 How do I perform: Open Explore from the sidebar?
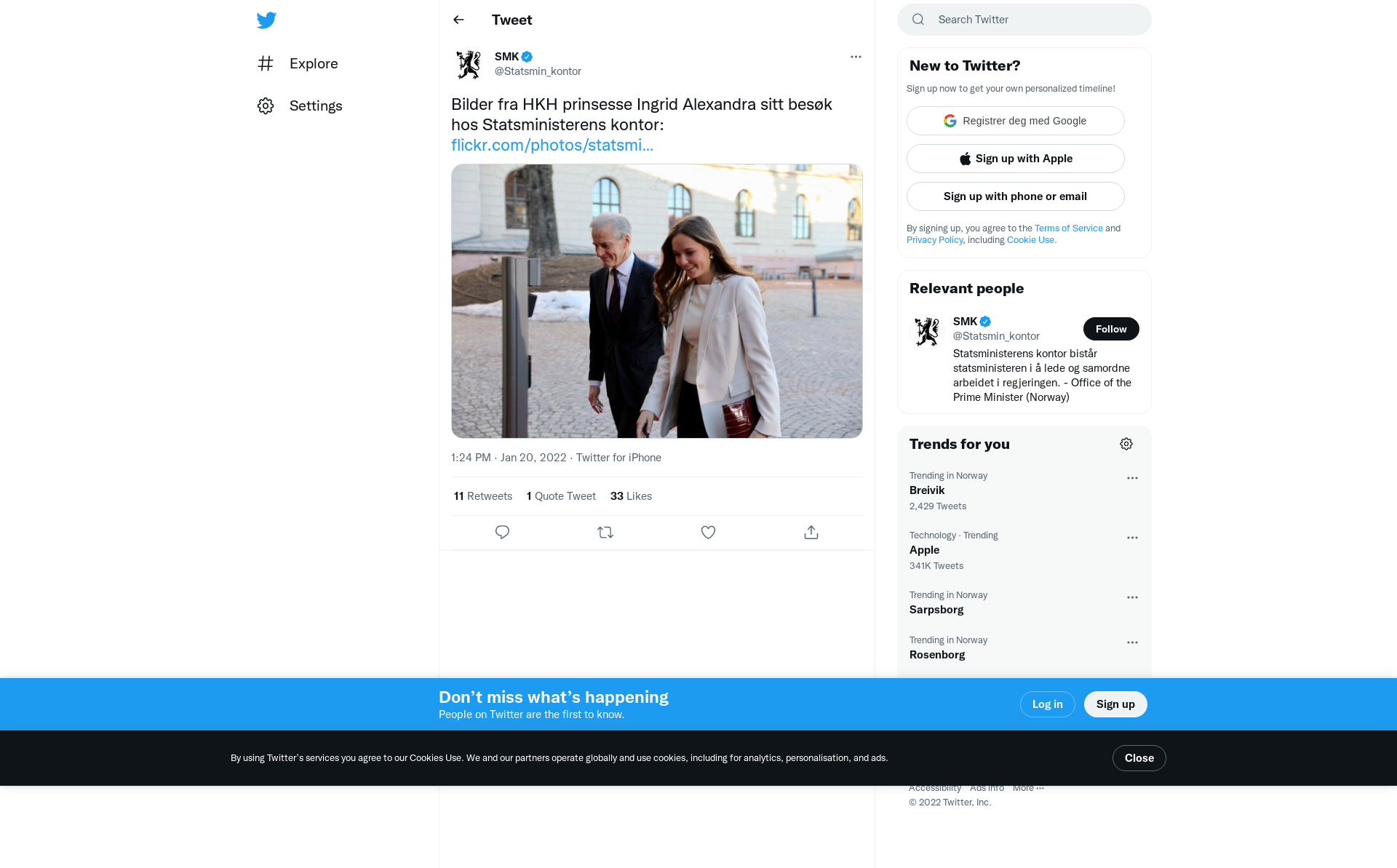[x=298, y=63]
